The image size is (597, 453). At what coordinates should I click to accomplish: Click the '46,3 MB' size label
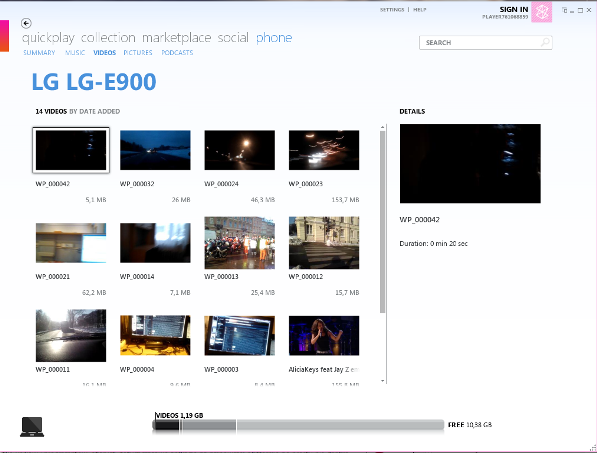[x=263, y=200]
